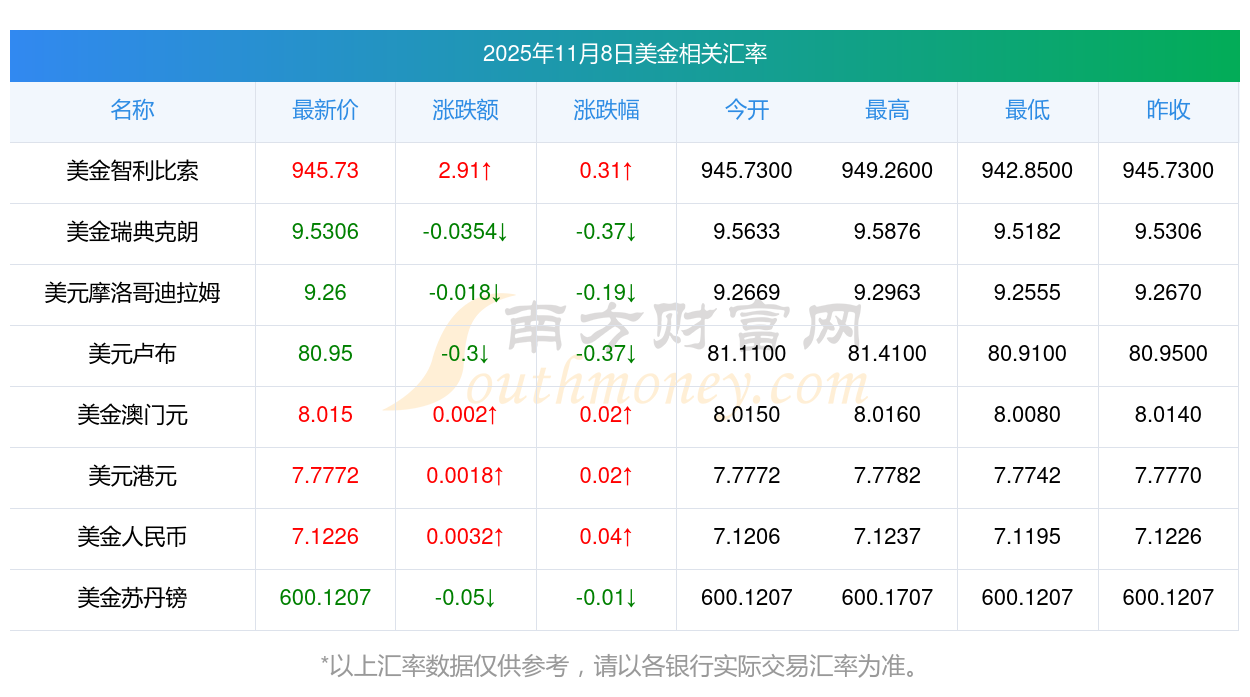Click latest price 9.26
Viewport: 1250px width, 697px height.
coord(325,293)
